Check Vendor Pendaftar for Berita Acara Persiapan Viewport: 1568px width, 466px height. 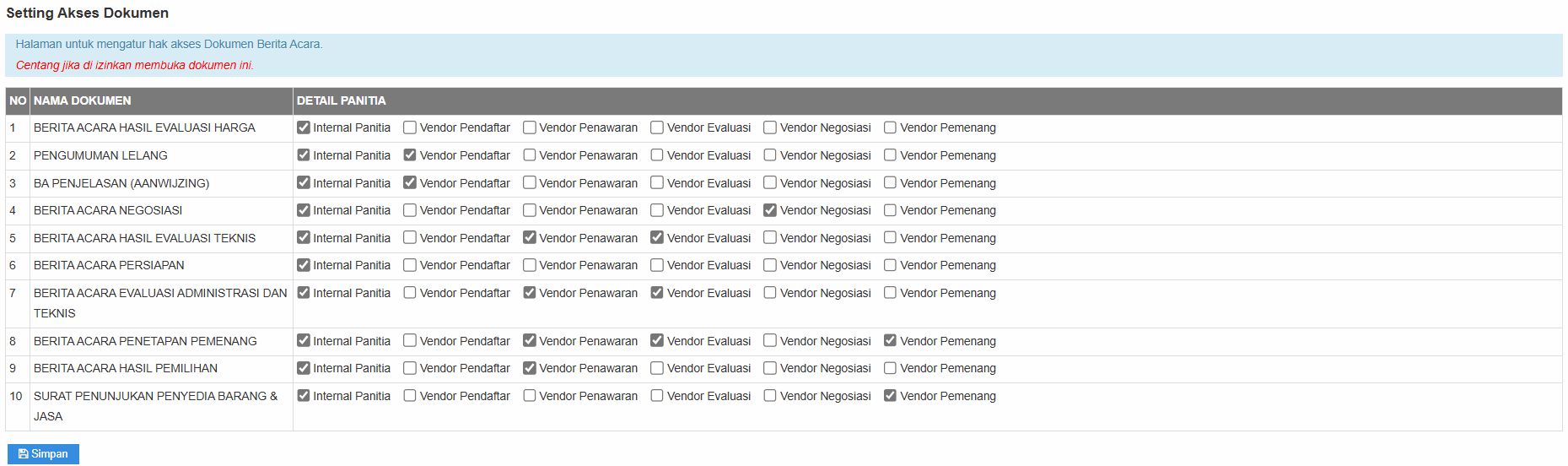pyautogui.click(x=410, y=265)
